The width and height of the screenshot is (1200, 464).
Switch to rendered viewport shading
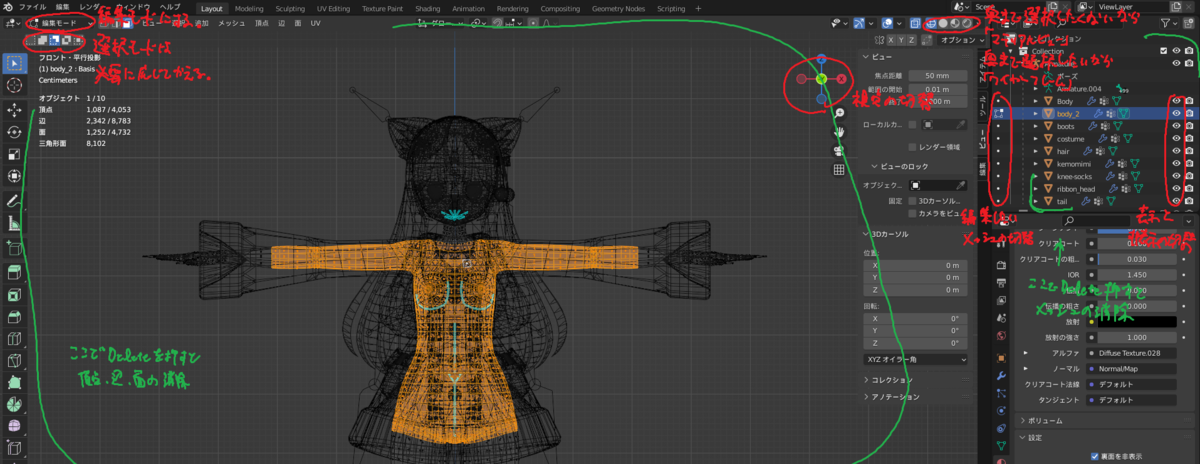967,22
